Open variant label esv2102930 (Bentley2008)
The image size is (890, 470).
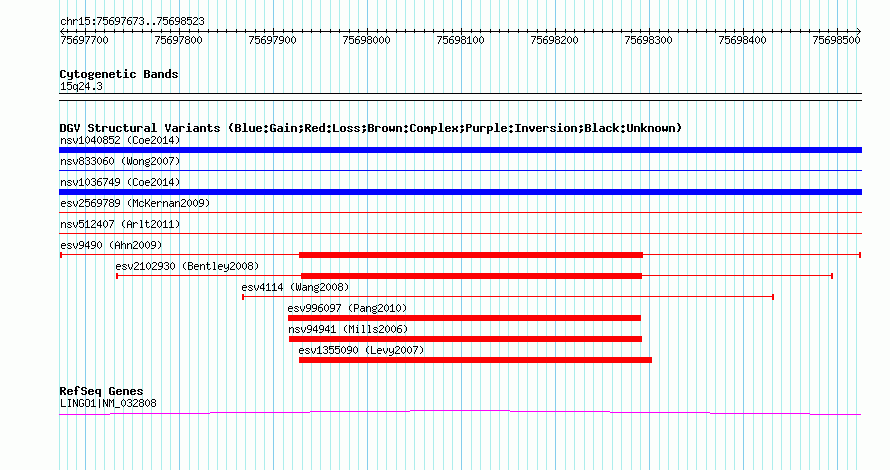click(187, 266)
